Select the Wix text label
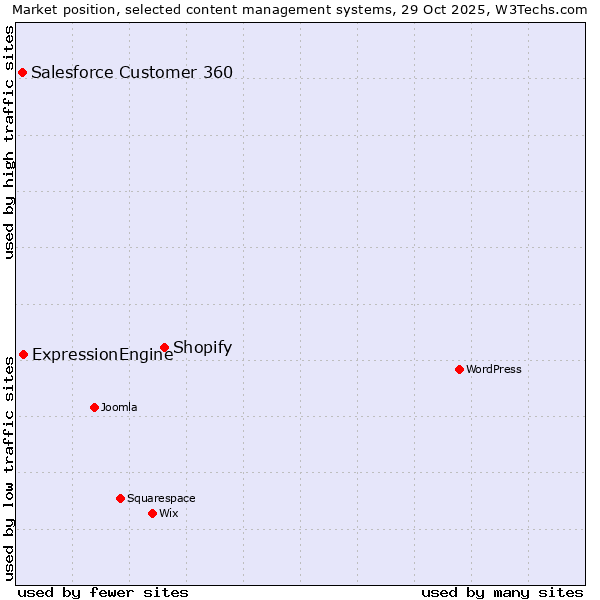600x600 pixels. tap(169, 513)
